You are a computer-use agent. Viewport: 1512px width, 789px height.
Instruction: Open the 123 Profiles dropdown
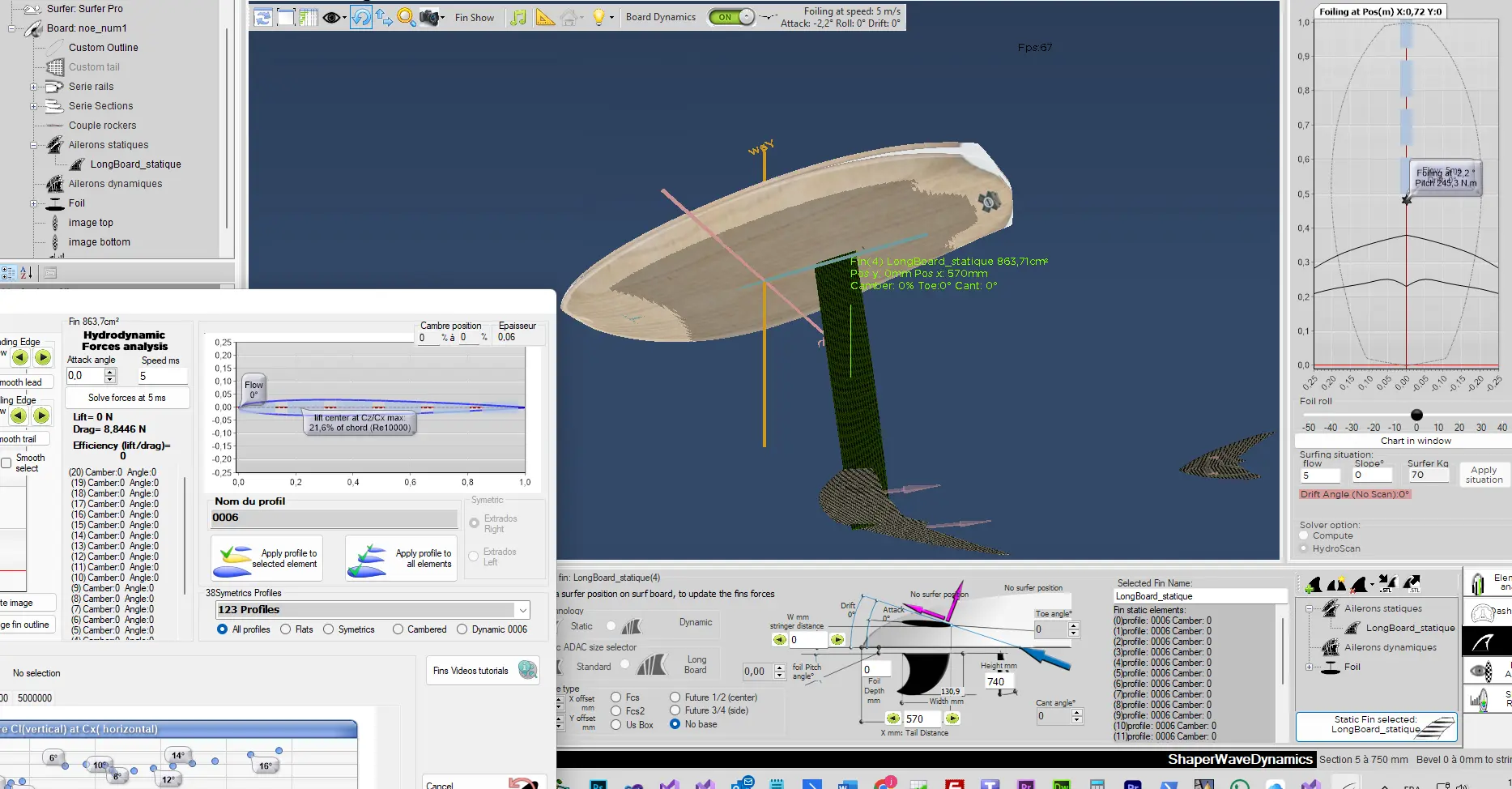523,610
